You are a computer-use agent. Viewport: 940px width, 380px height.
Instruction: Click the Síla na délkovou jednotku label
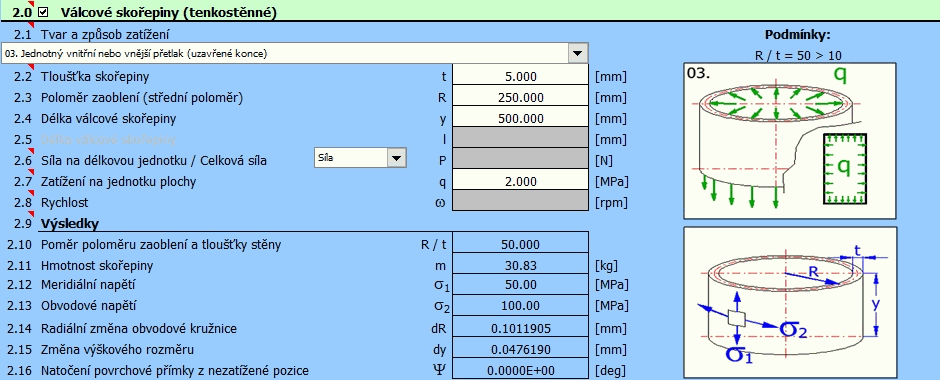point(153,161)
